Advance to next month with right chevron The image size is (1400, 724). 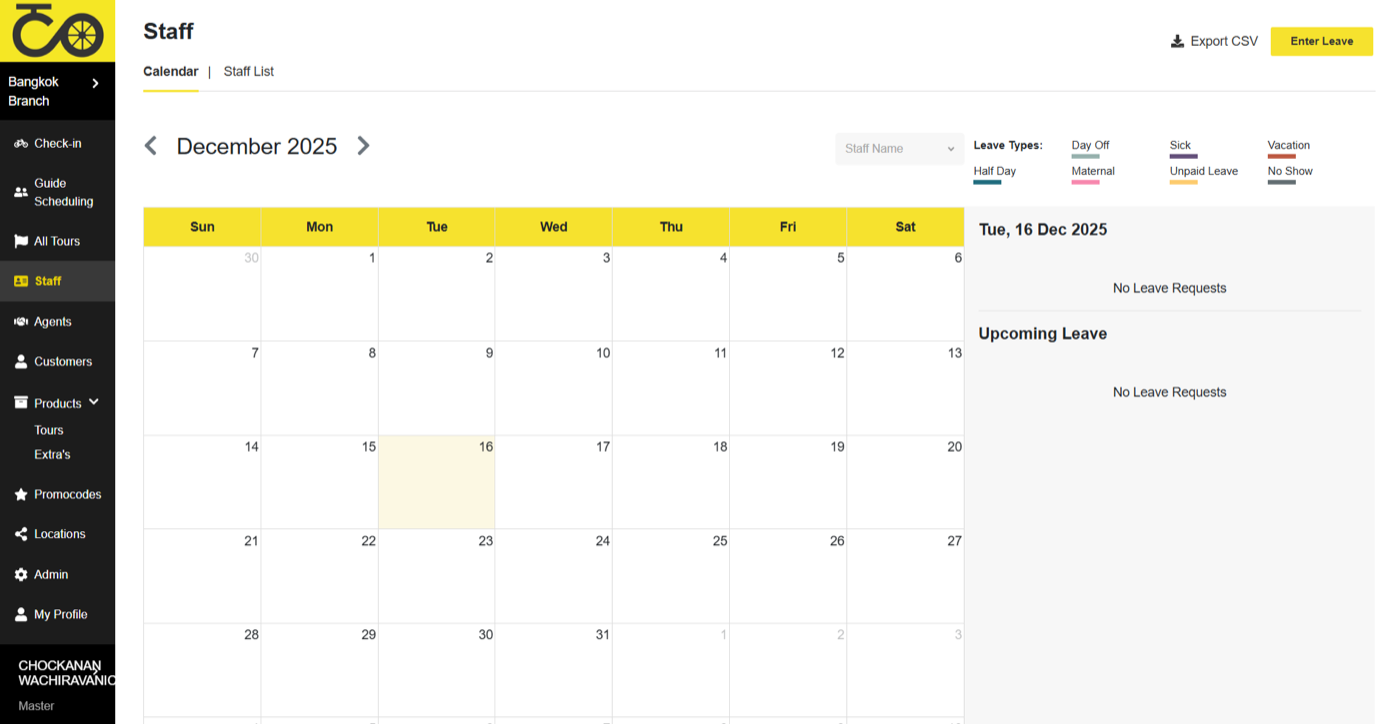[363, 146]
